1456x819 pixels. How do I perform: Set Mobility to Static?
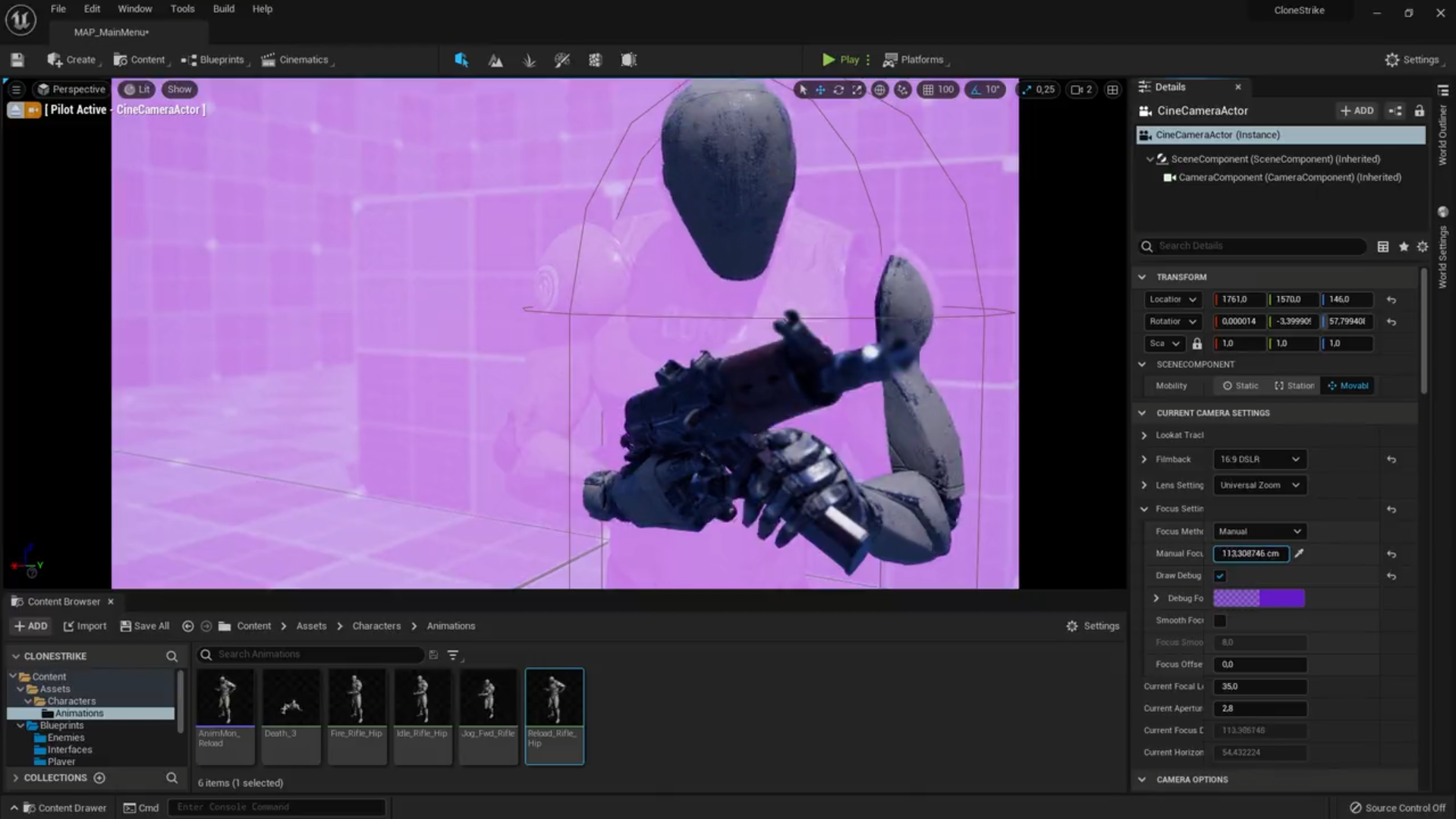1240,386
